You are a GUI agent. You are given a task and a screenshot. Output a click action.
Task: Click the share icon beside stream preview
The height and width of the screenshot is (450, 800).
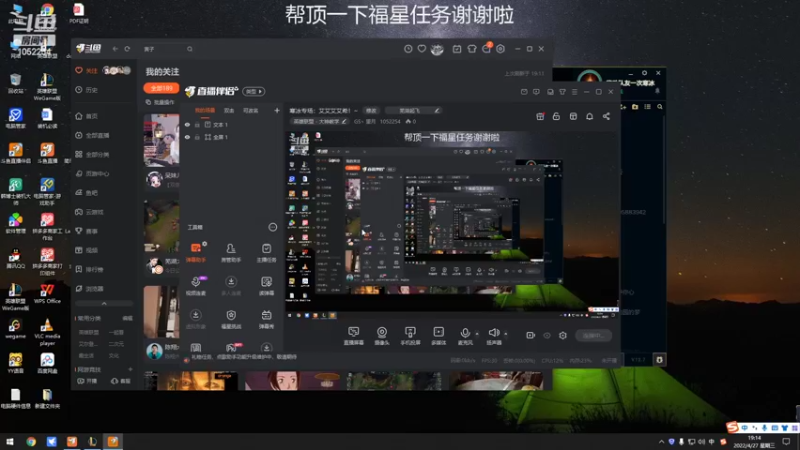pyautogui.click(x=606, y=116)
